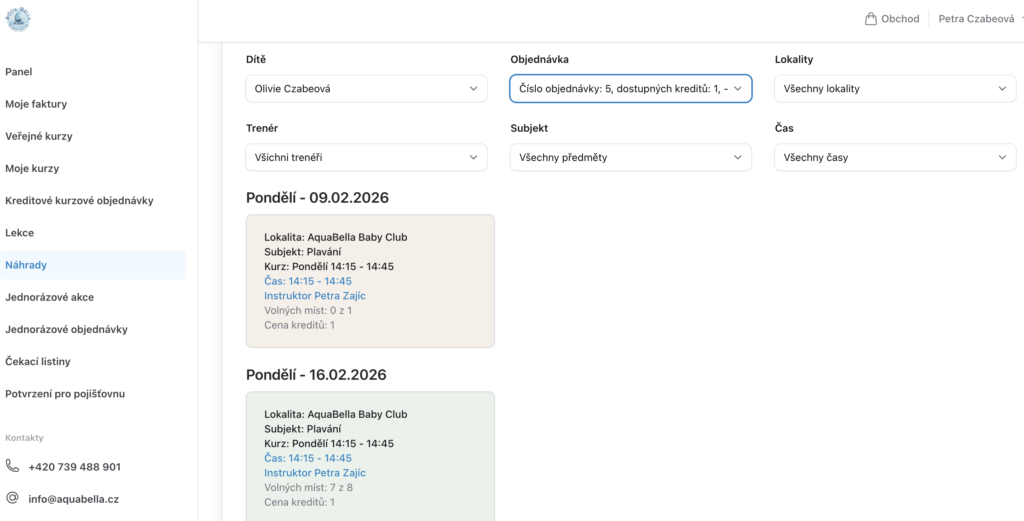Click the phone icon in contacts
Viewport: 1024px width, 521px height.
pos(13,466)
